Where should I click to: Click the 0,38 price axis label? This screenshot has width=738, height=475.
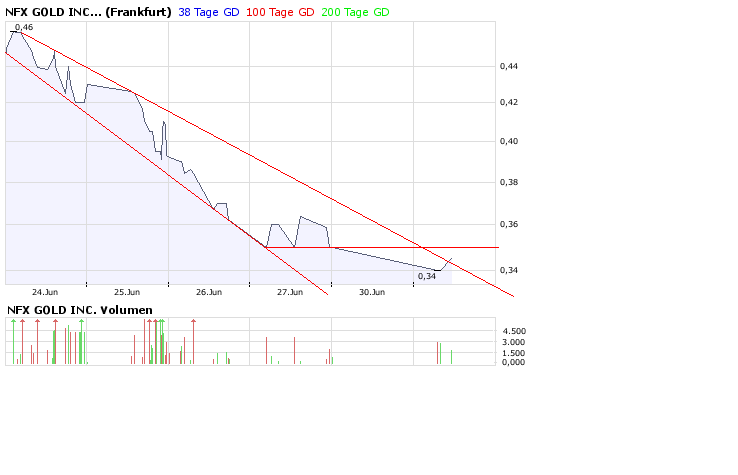pos(510,182)
